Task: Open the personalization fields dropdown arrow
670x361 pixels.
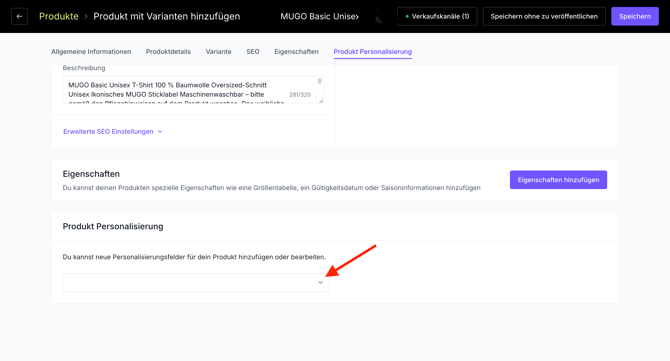Action: (320, 282)
